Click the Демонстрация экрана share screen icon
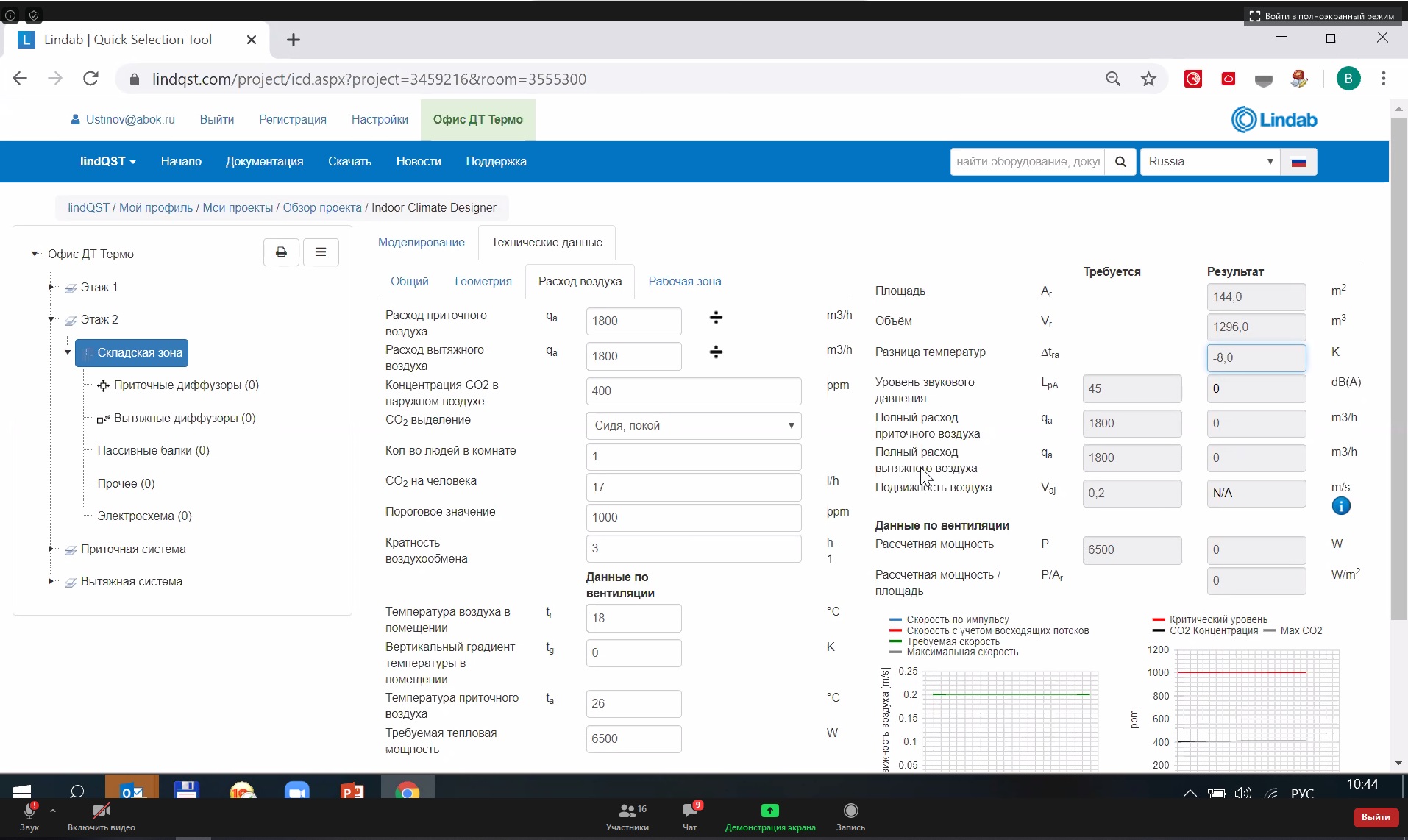Image resolution: width=1408 pixels, height=840 pixels. (769, 811)
